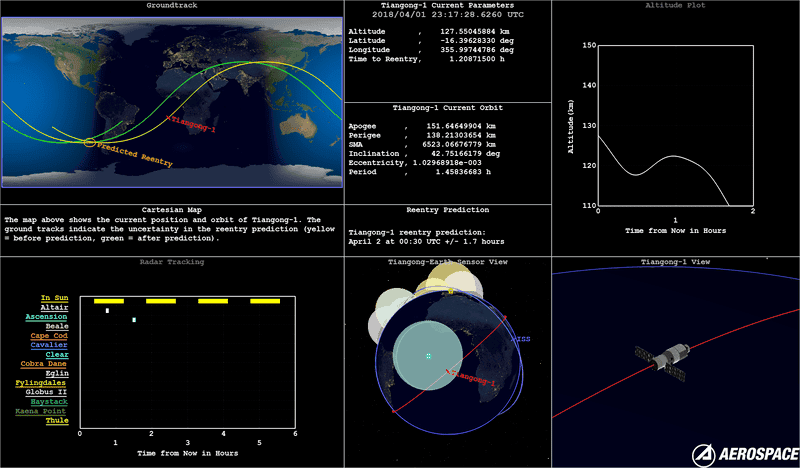Click the Aerospace logo
This screenshot has width=800, height=468.
point(745,454)
